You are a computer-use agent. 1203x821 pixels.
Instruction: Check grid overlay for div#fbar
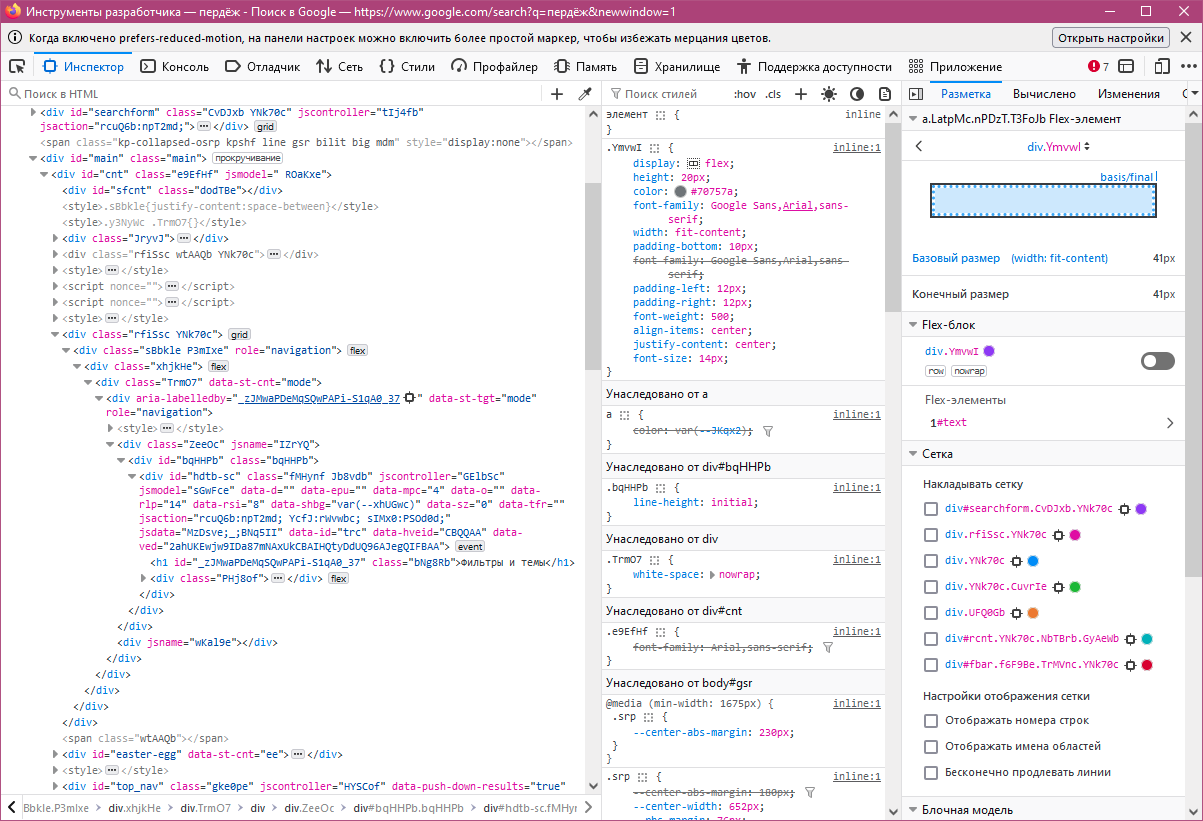931,665
